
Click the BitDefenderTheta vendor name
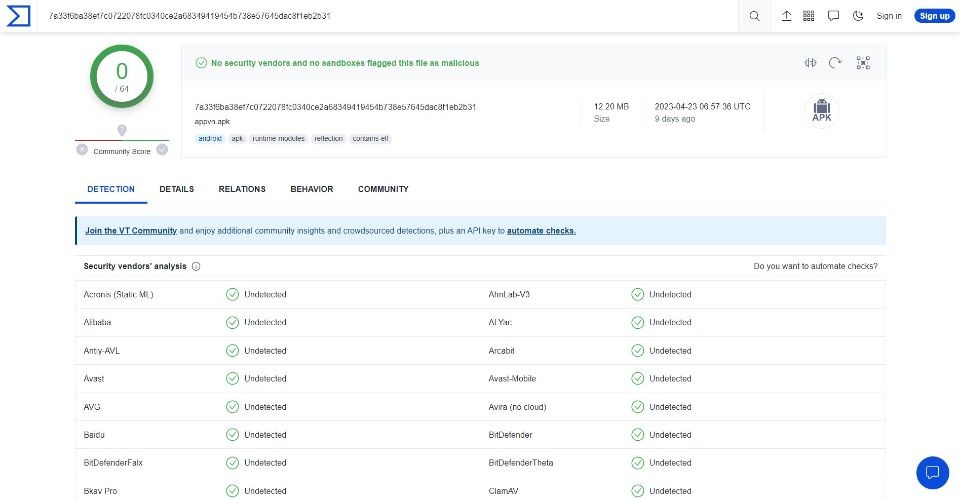coord(520,463)
